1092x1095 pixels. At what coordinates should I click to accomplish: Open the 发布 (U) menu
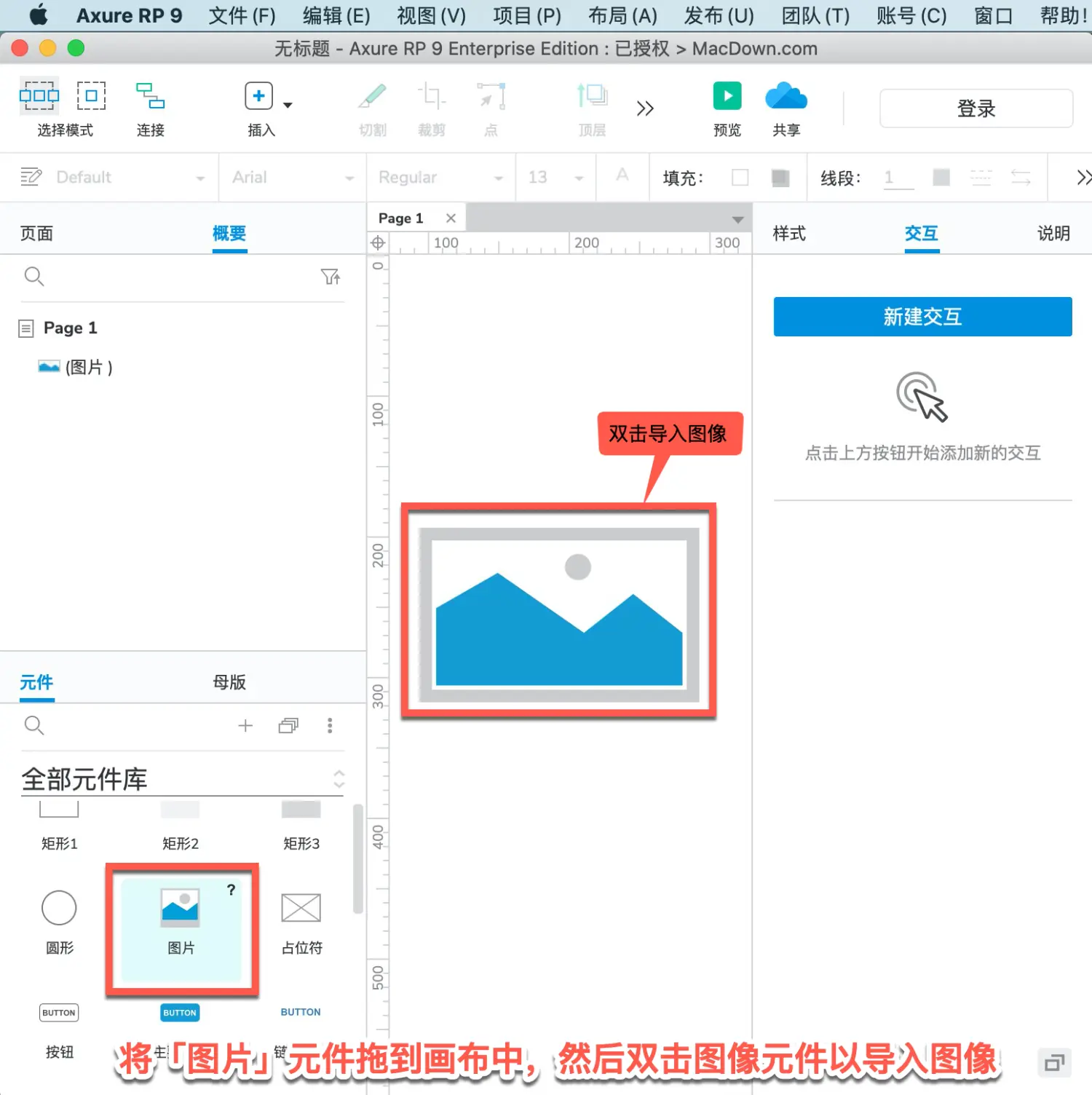pos(719,15)
